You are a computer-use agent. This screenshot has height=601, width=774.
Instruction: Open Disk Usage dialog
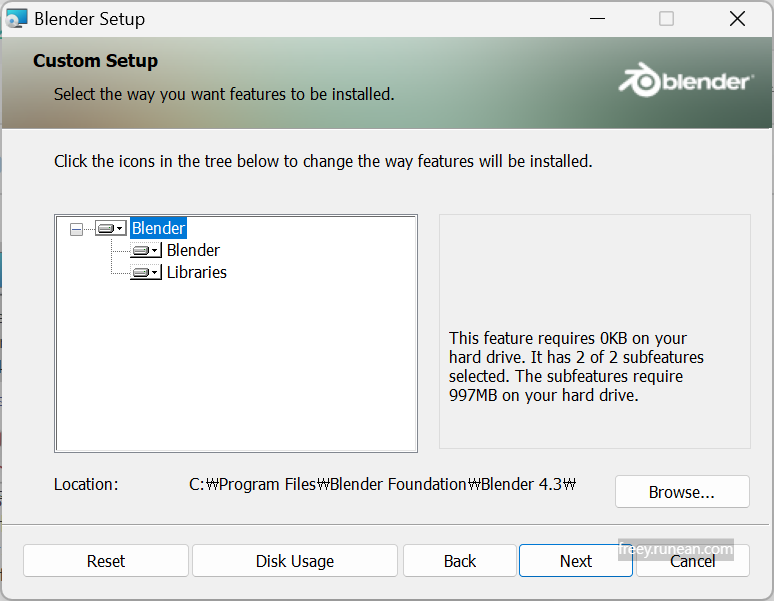tap(295, 561)
